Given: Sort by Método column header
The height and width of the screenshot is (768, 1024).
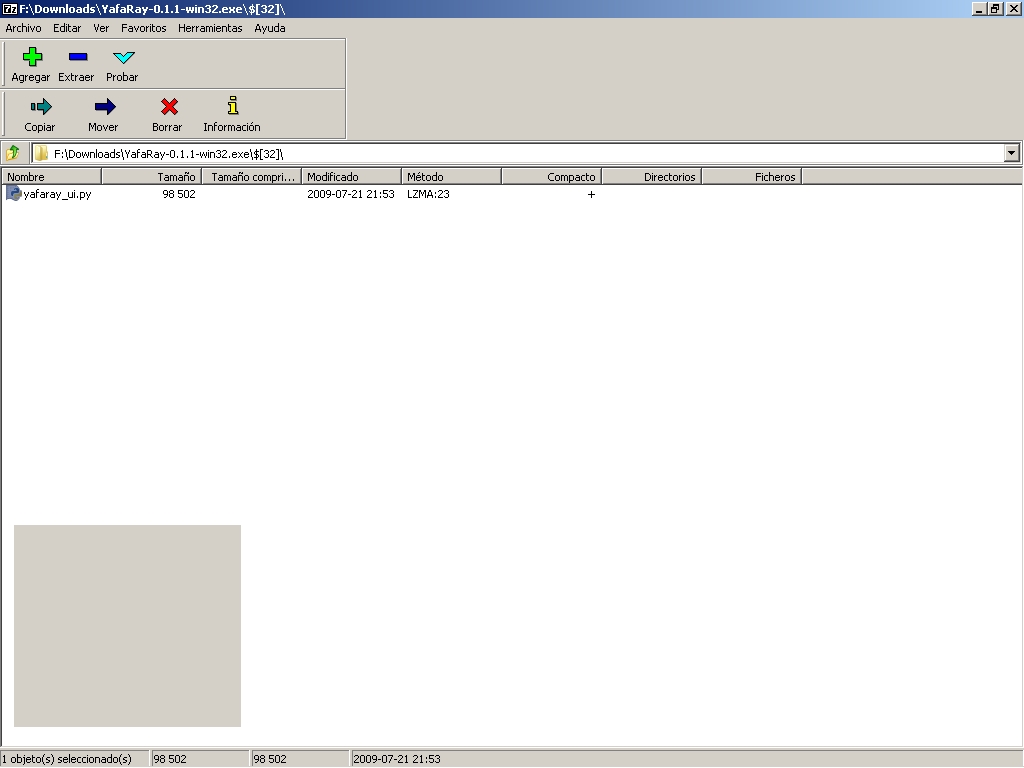Looking at the screenshot, I should [x=451, y=177].
